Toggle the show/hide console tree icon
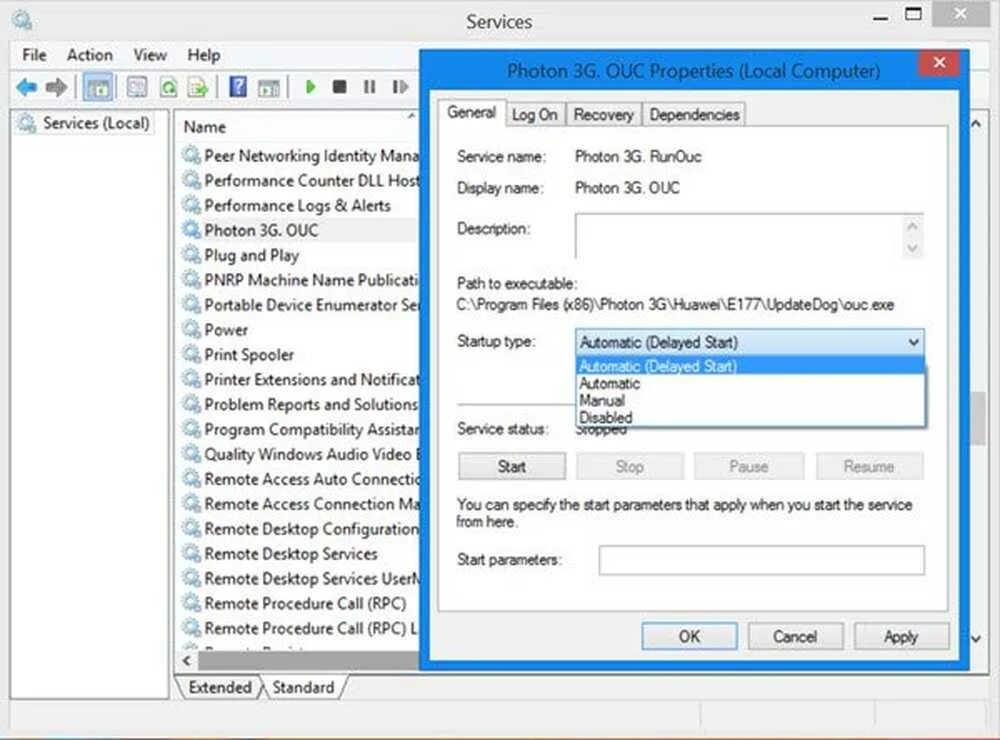 tap(98, 87)
